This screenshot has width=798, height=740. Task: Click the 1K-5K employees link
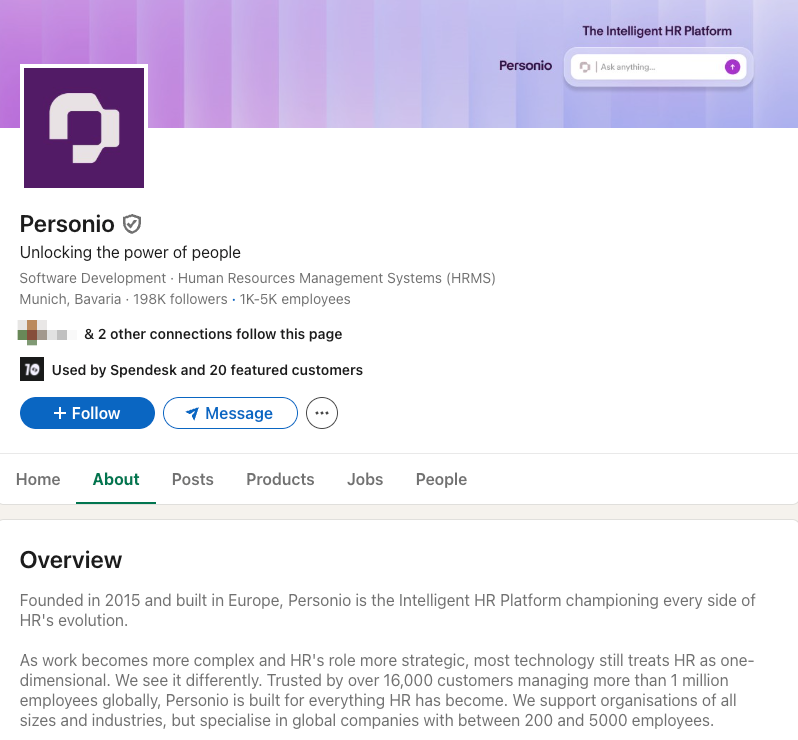295,299
